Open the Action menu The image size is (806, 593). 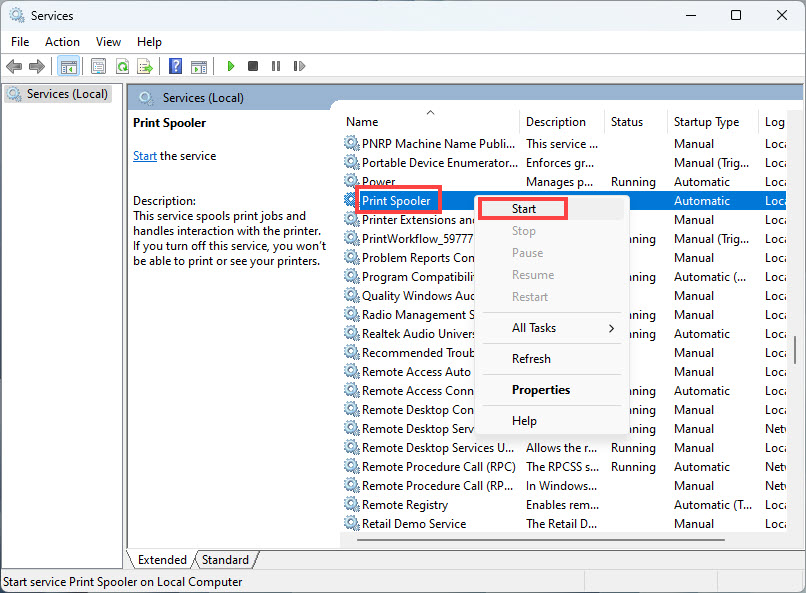(62, 41)
